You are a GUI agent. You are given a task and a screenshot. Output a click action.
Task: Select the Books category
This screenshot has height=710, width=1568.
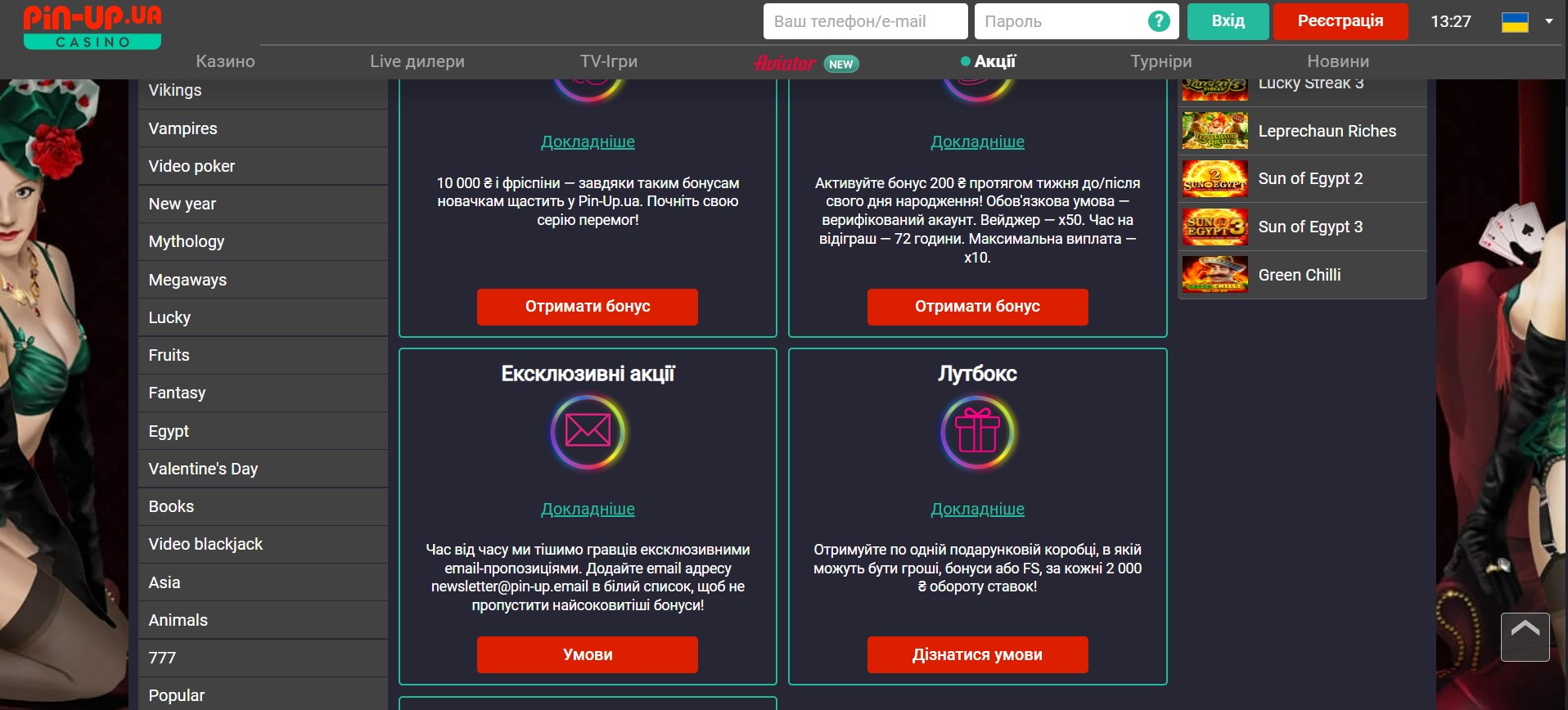pyautogui.click(x=263, y=506)
